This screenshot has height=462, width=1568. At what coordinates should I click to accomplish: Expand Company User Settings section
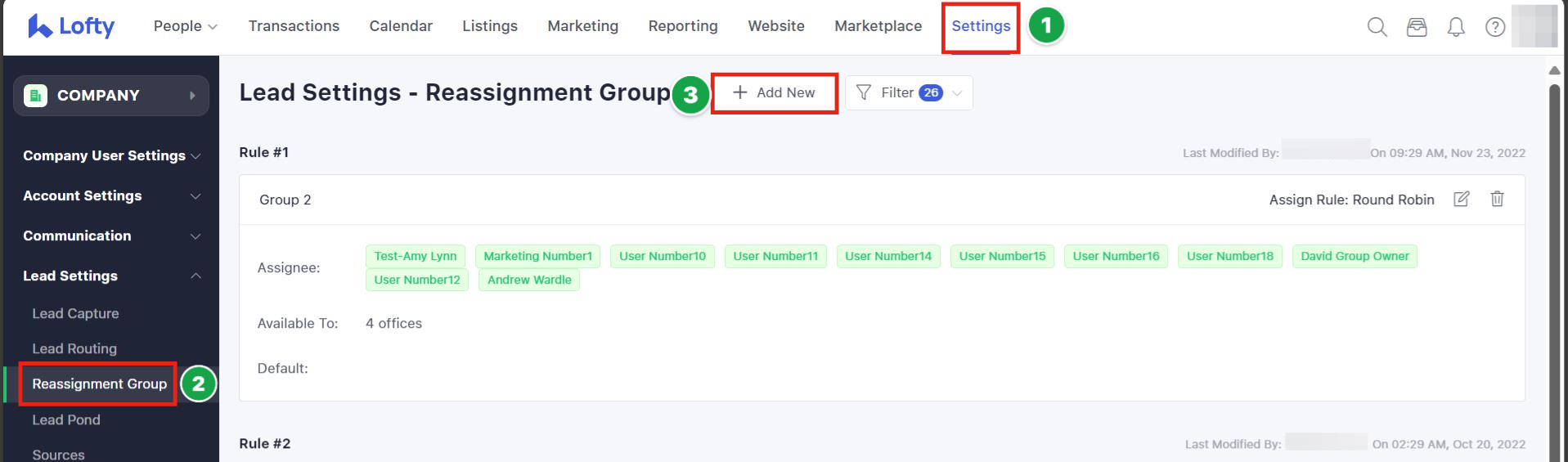pyautogui.click(x=111, y=155)
